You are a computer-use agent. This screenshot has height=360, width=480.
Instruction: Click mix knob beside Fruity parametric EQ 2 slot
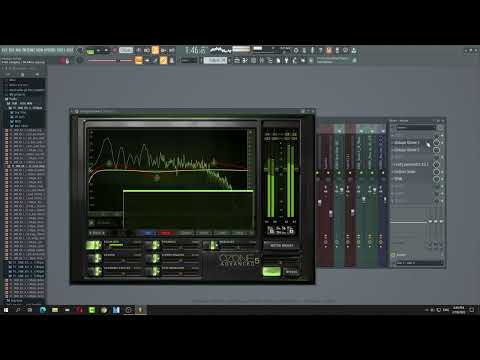(436, 164)
